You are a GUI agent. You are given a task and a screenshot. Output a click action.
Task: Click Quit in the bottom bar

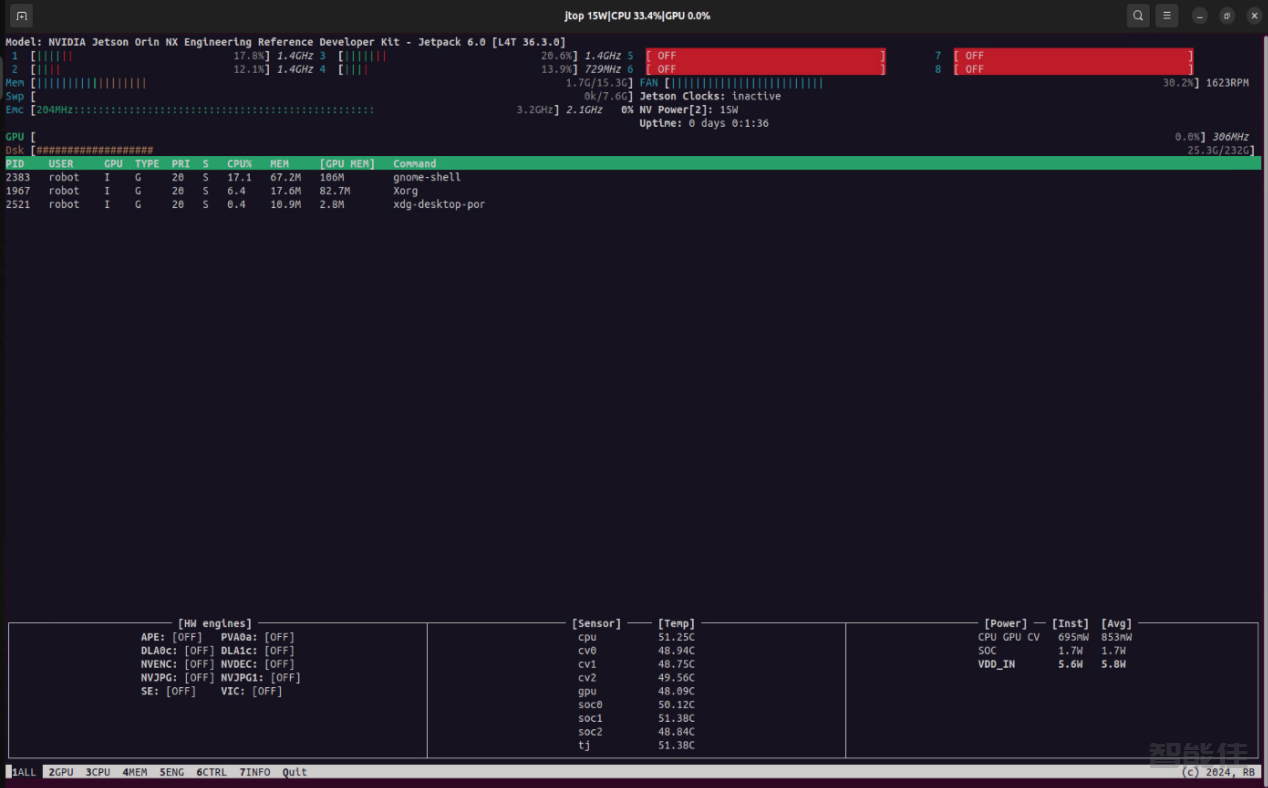click(294, 772)
